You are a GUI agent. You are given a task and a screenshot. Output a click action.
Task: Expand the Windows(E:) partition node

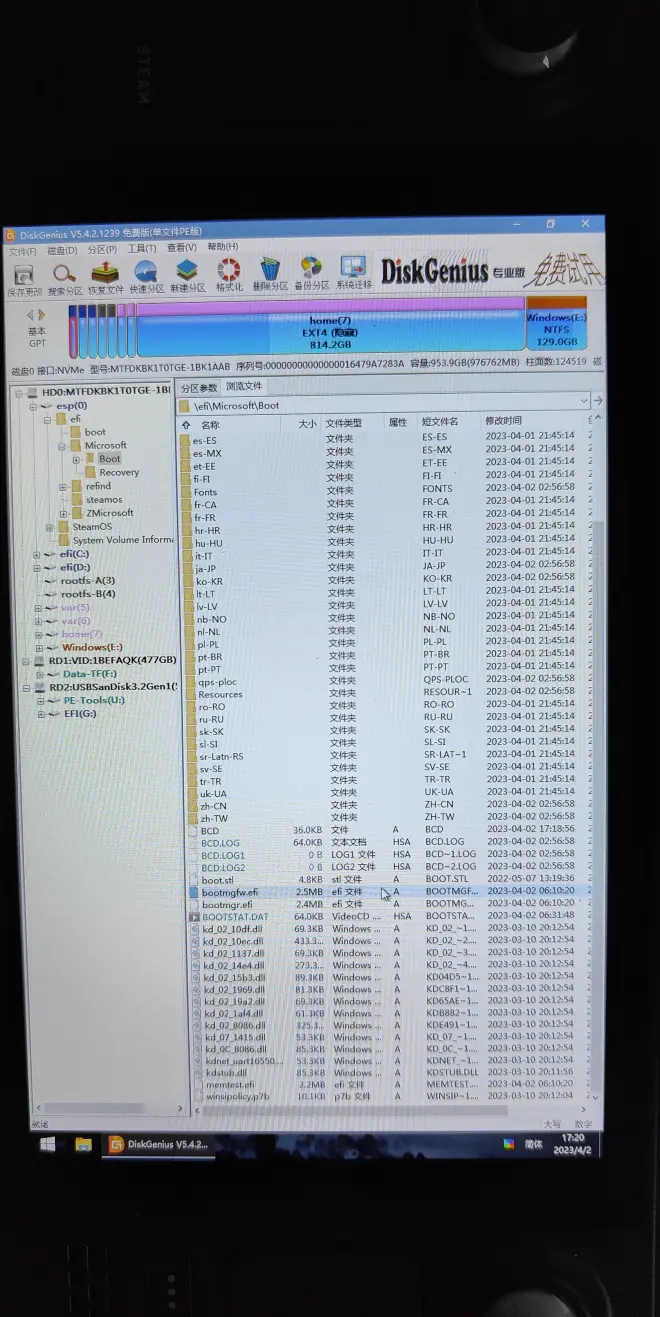(x=39, y=648)
